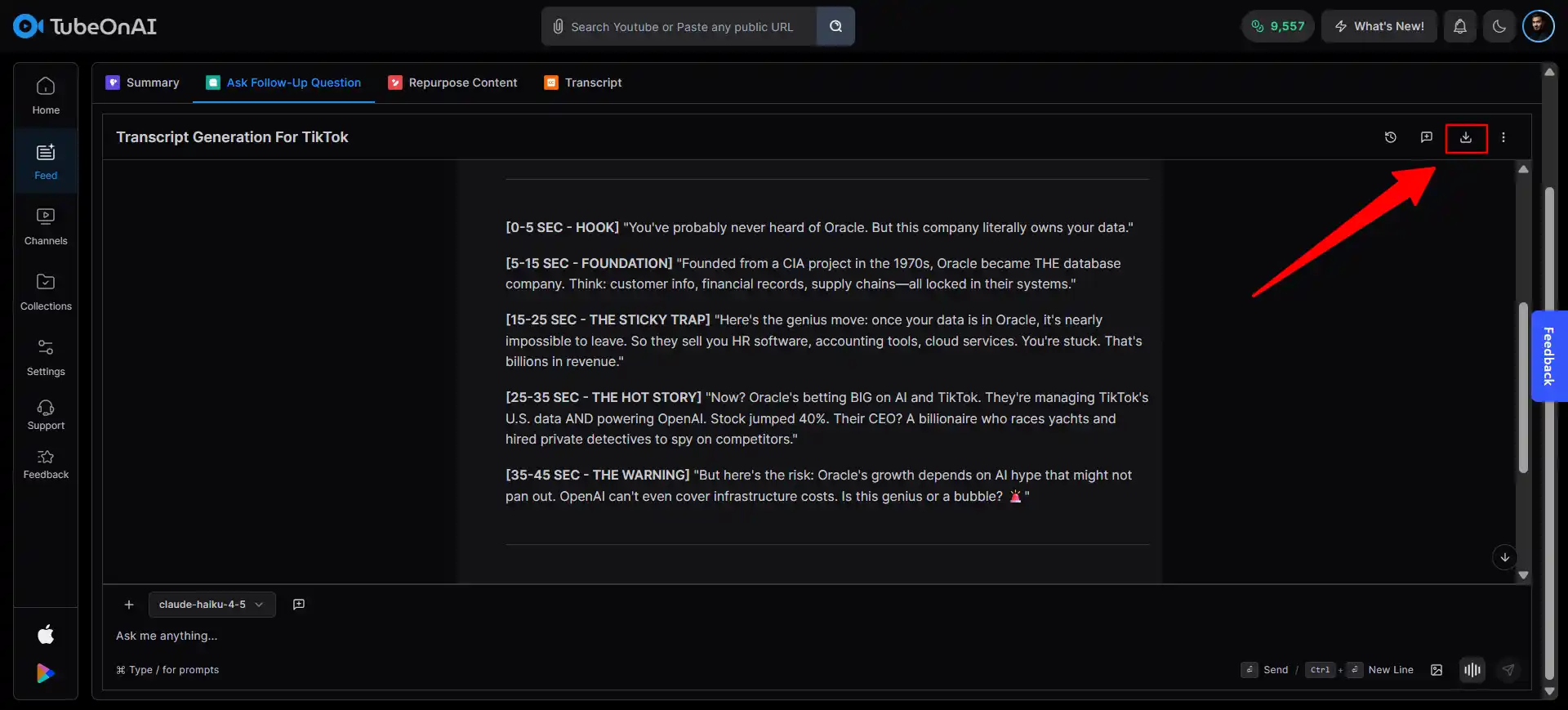Open the Repurpose Content tab
This screenshot has height=710, width=1568.
pyautogui.click(x=453, y=83)
